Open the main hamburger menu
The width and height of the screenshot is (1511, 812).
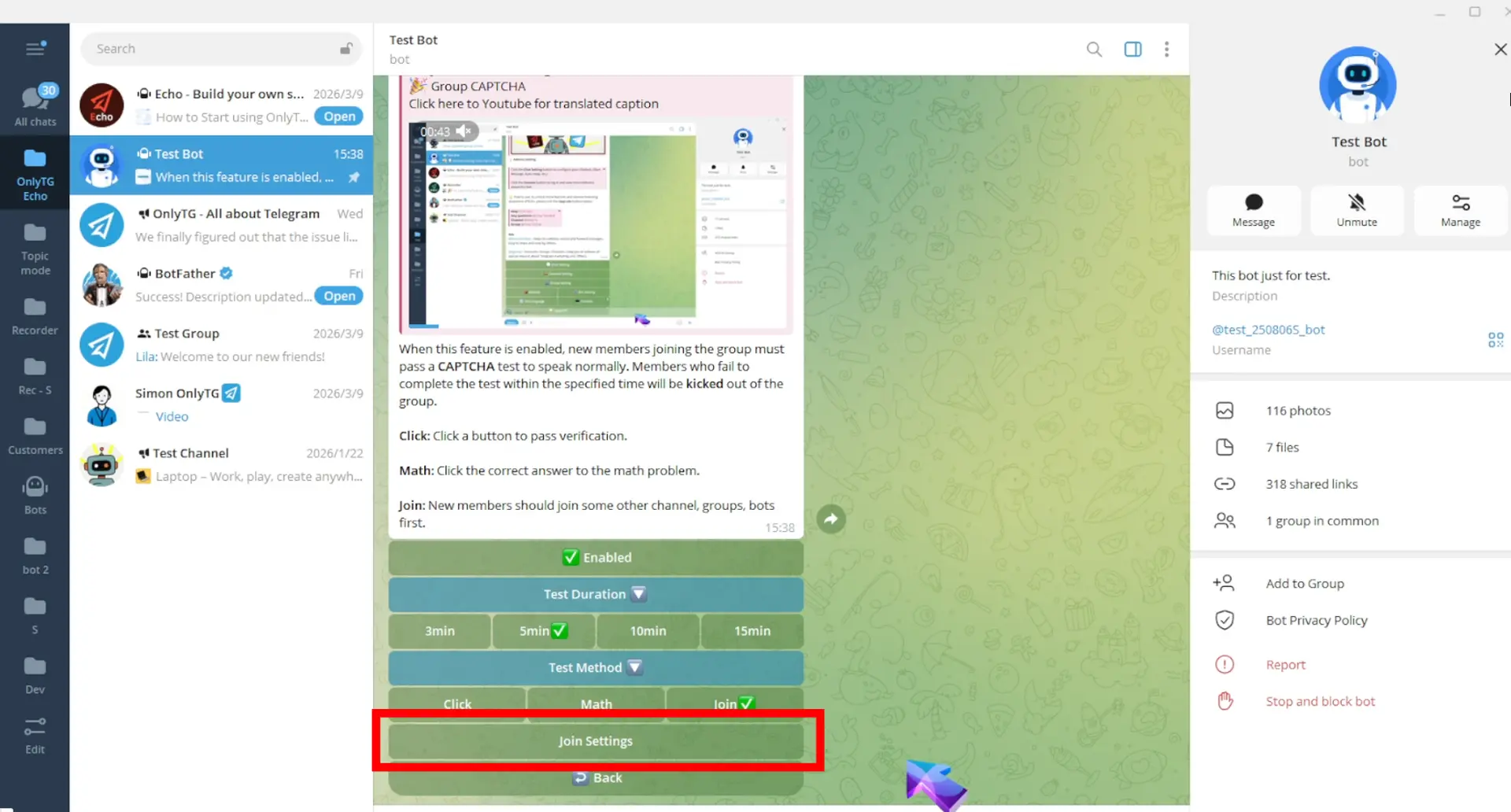pos(35,49)
